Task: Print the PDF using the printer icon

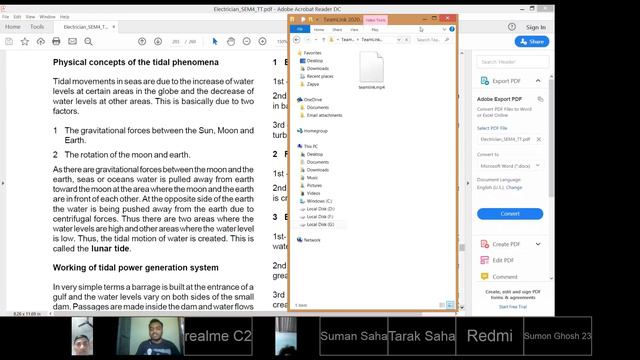Action: pyautogui.click(x=56, y=41)
